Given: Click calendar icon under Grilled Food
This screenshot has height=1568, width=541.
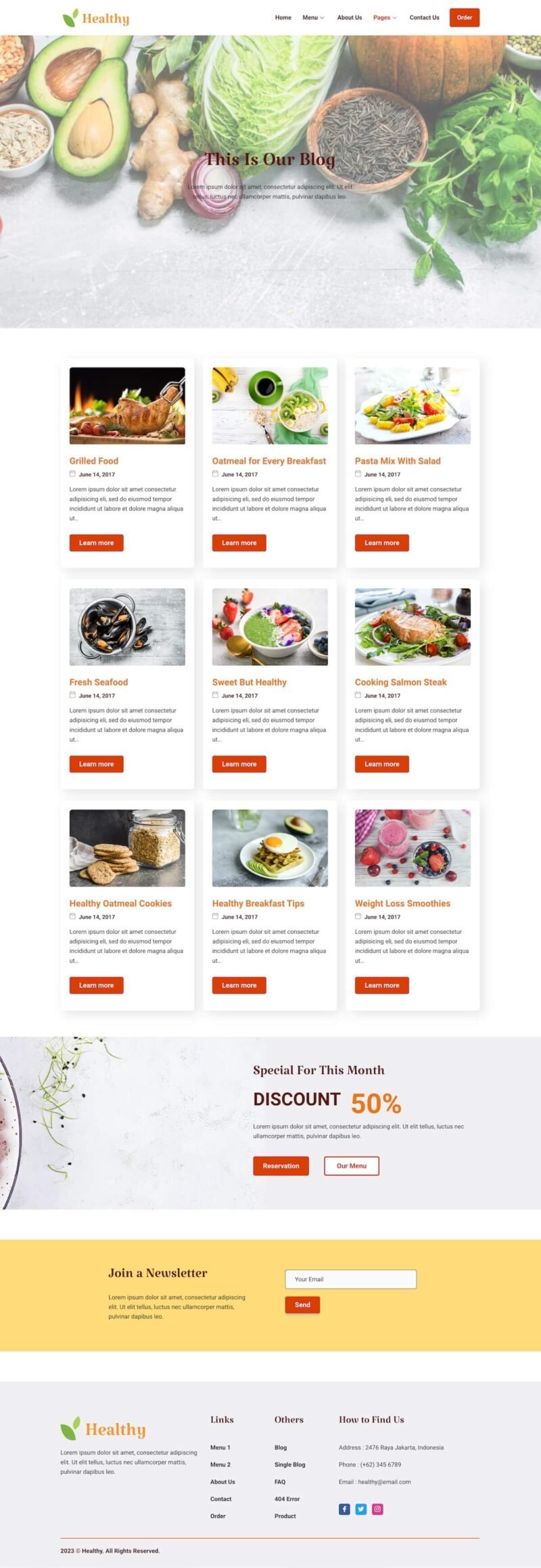Looking at the screenshot, I should [x=72, y=474].
